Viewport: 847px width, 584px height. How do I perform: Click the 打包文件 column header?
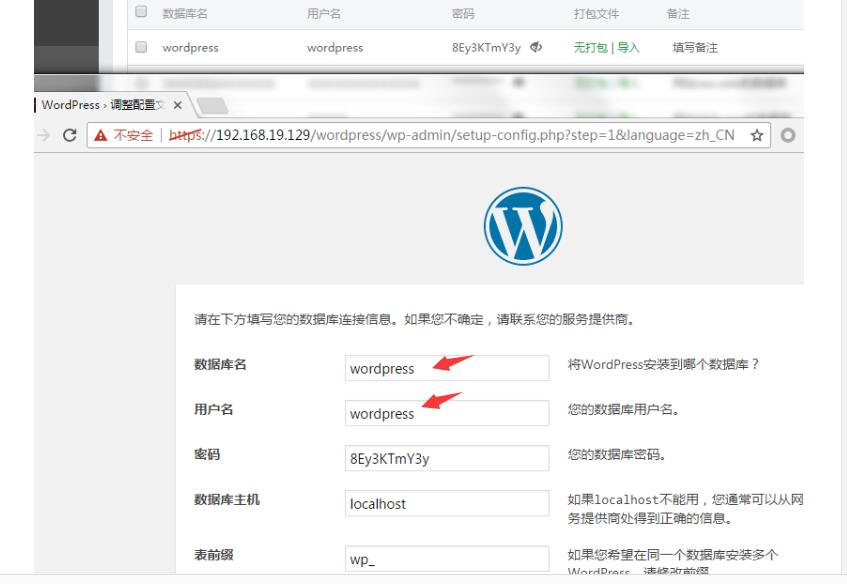[x=596, y=14]
